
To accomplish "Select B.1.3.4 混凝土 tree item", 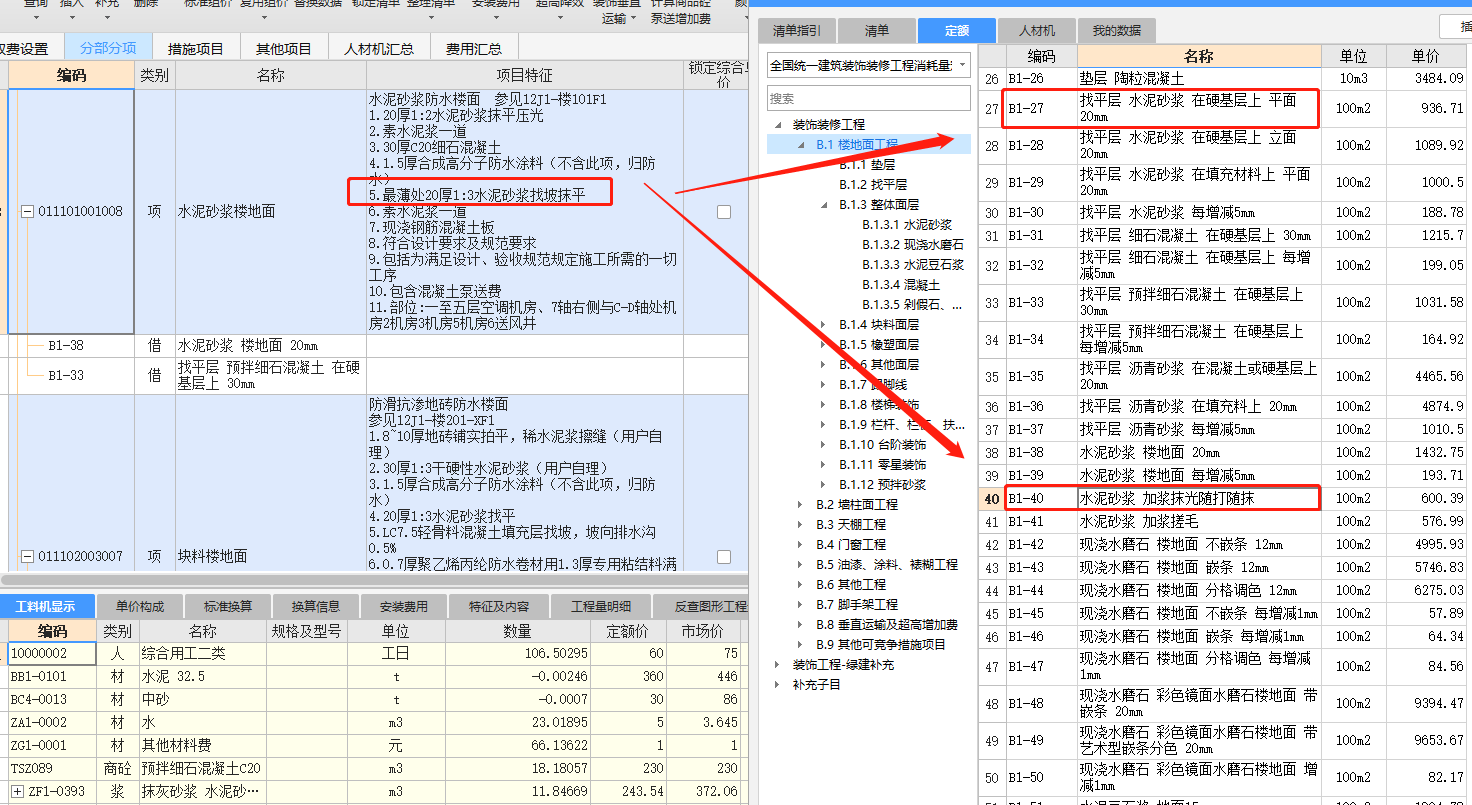I will (x=901, y=285).
